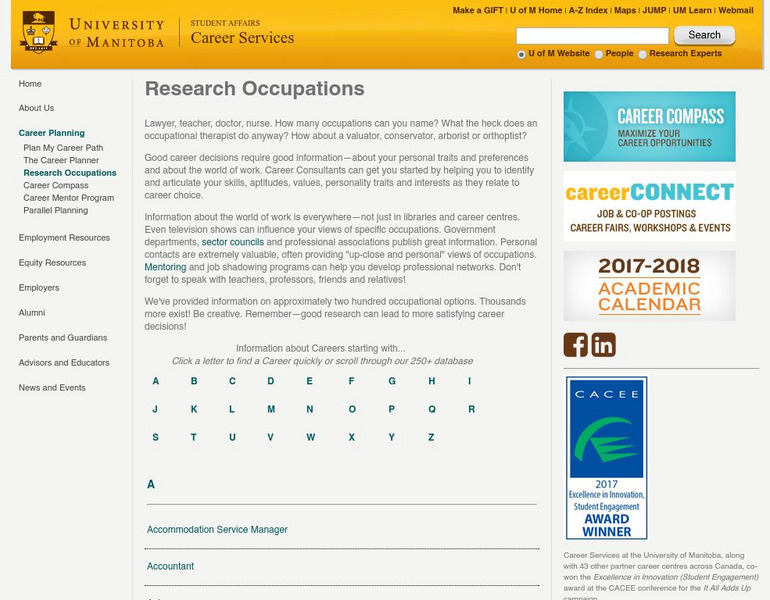Open the CACEE award winner badge
This screenshot has width=770, height=600.
point(606,458)
